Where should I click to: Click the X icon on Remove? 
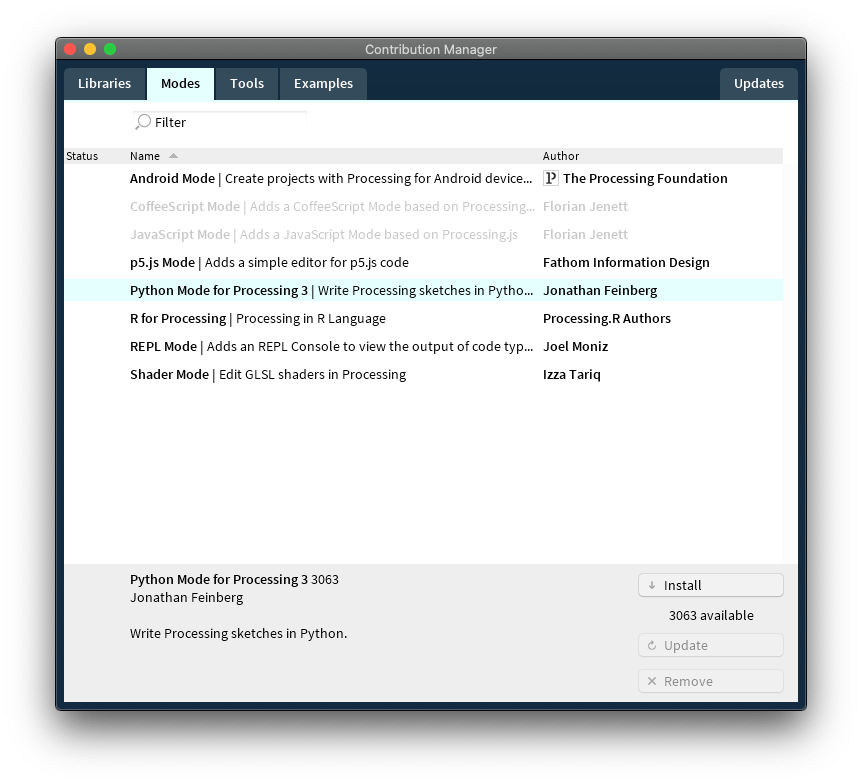pos(652,682)
